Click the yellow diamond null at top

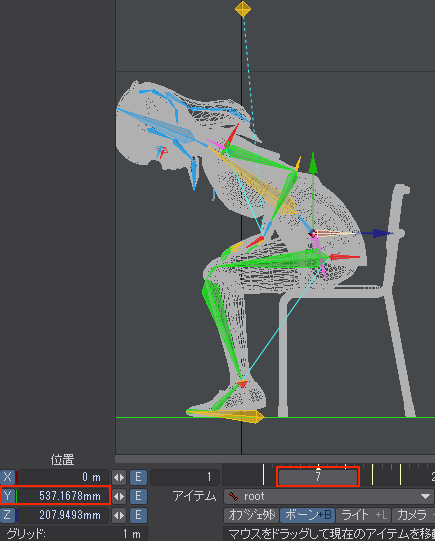coord(243,9)
